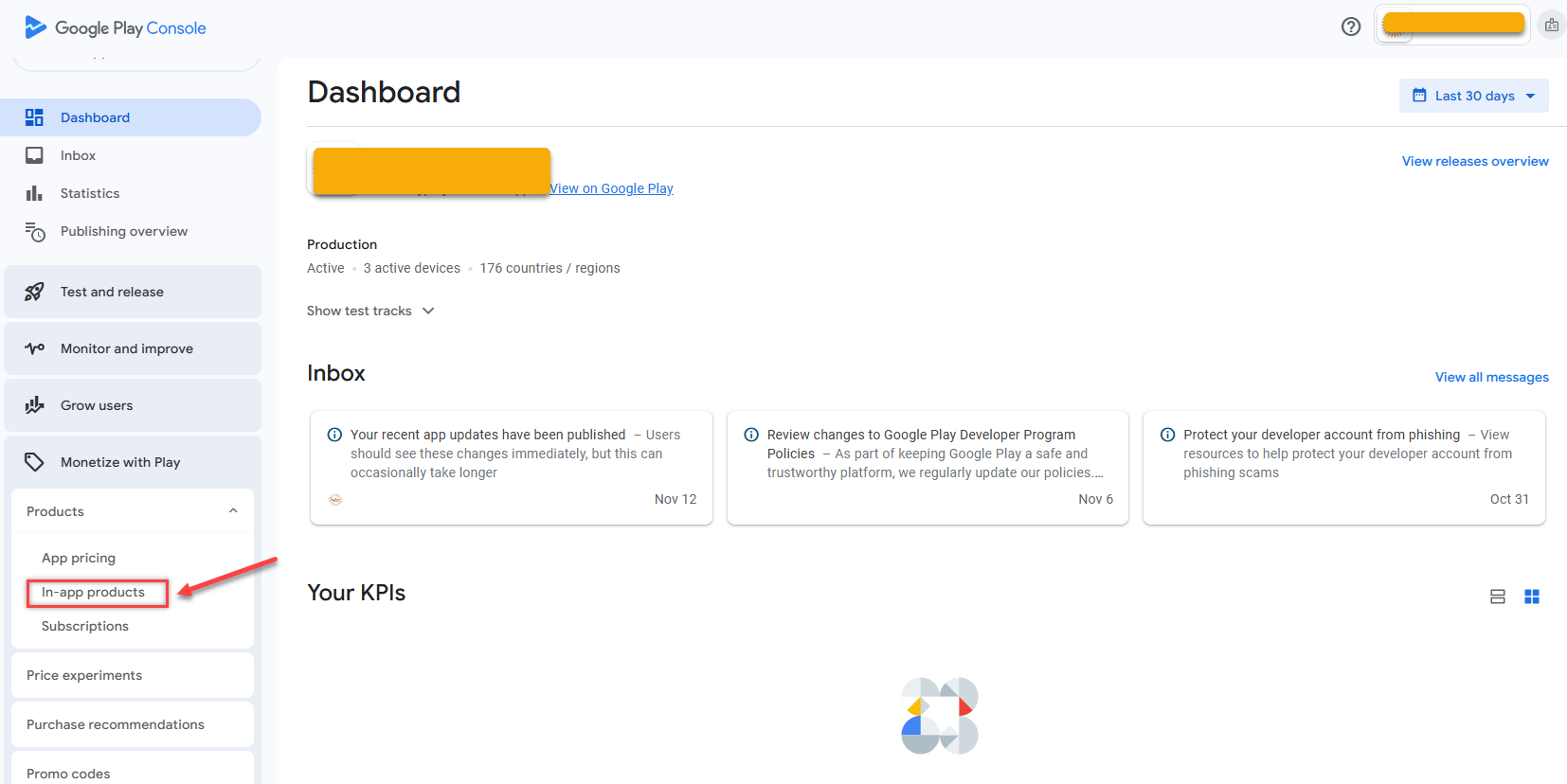Expand the Grow users menu

[x=133, y=405]
